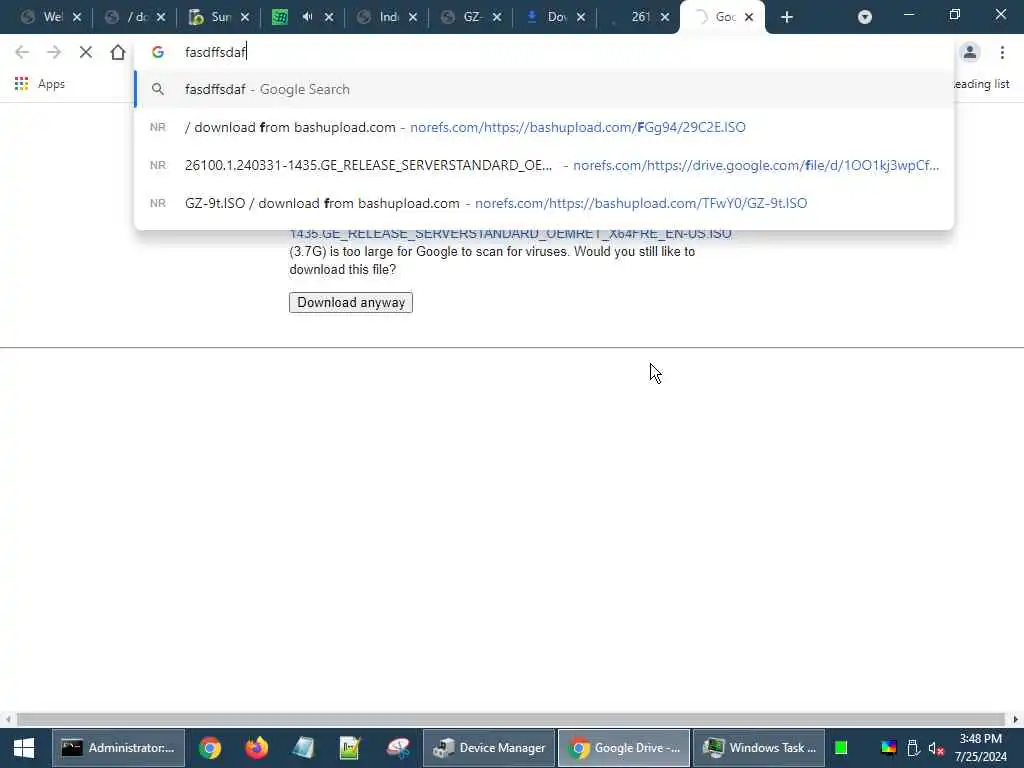Image resolution: width=1024 pixels, height=768 pixels.
Task: Switch to the '261' tab
Action: [x=631, y=18]
